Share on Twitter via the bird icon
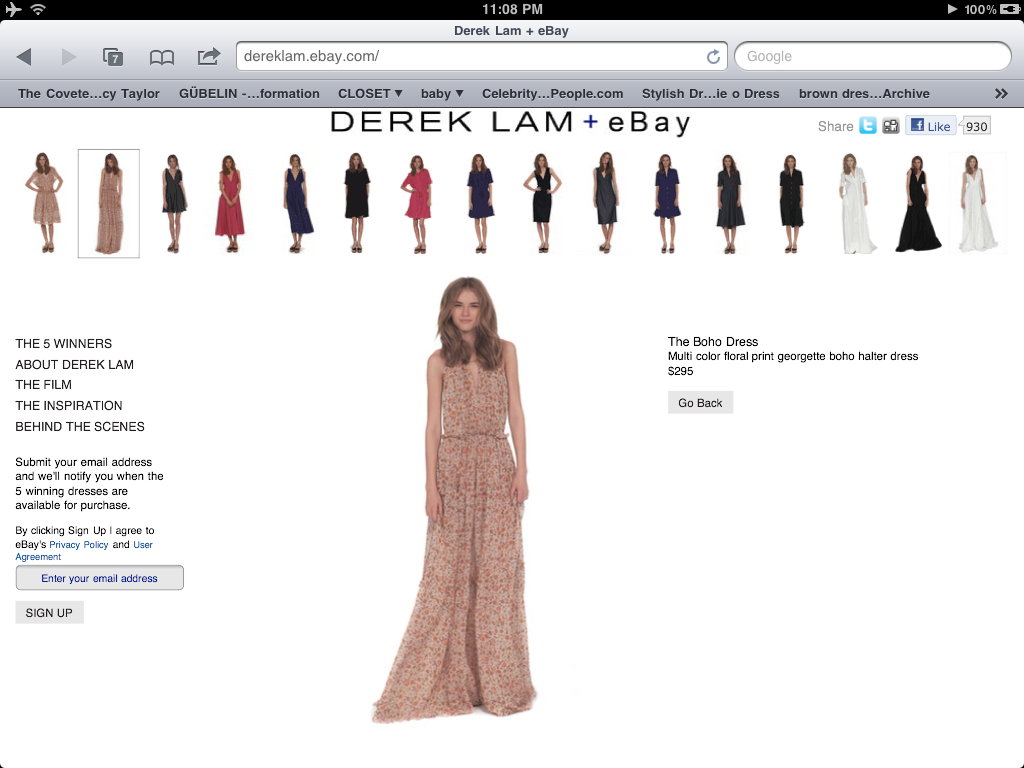 [867, 125]
